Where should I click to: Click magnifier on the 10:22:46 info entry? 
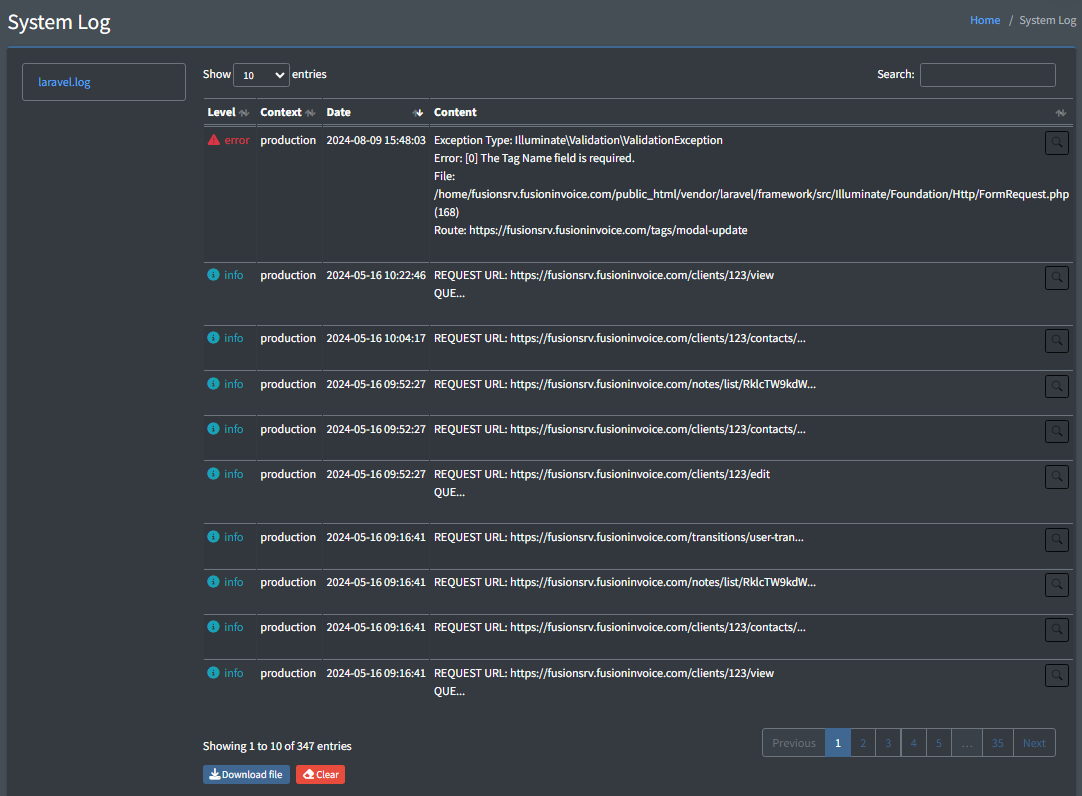point(1056,277)
